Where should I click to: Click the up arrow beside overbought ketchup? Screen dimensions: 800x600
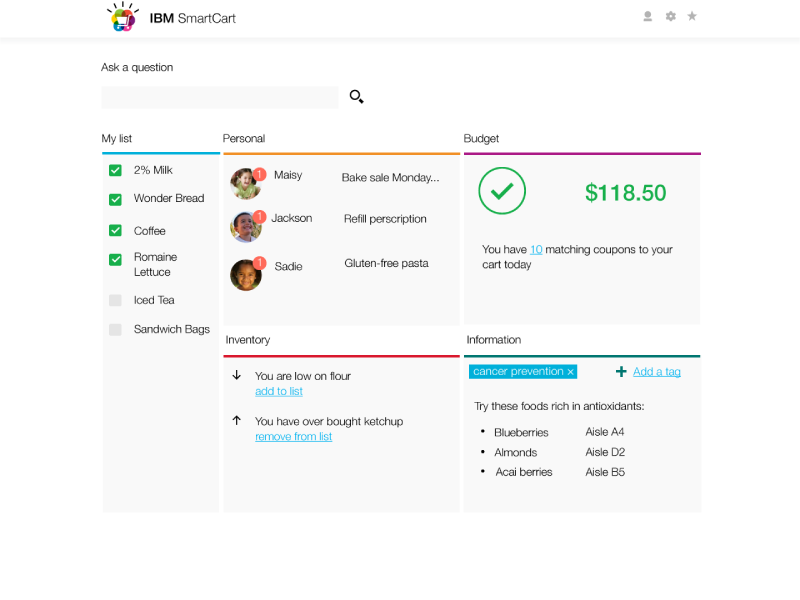pyautogui.click(x=237, y=421)
